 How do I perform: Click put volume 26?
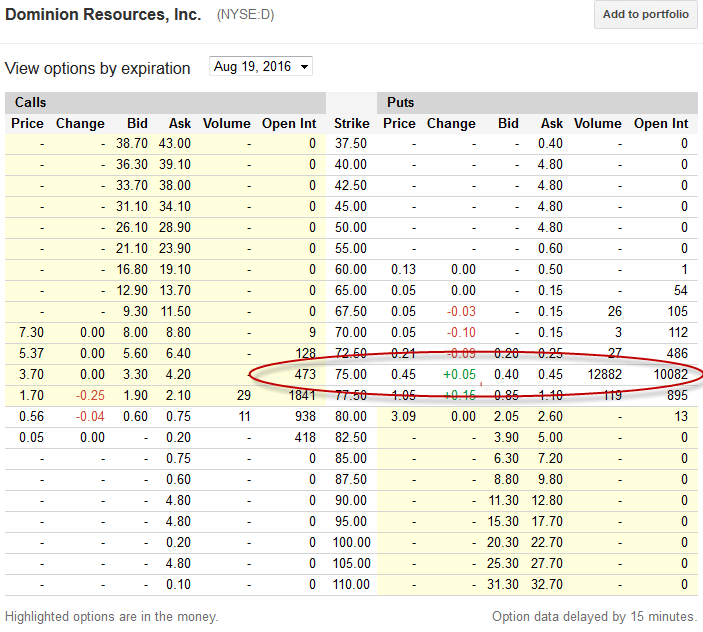(x=615, y=312)
